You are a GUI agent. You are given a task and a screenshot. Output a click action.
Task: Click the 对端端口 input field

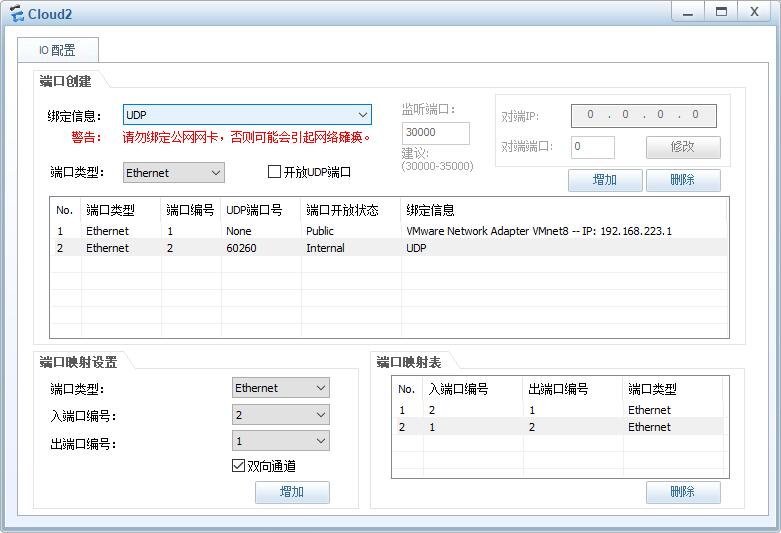click(x=593, y=147)
